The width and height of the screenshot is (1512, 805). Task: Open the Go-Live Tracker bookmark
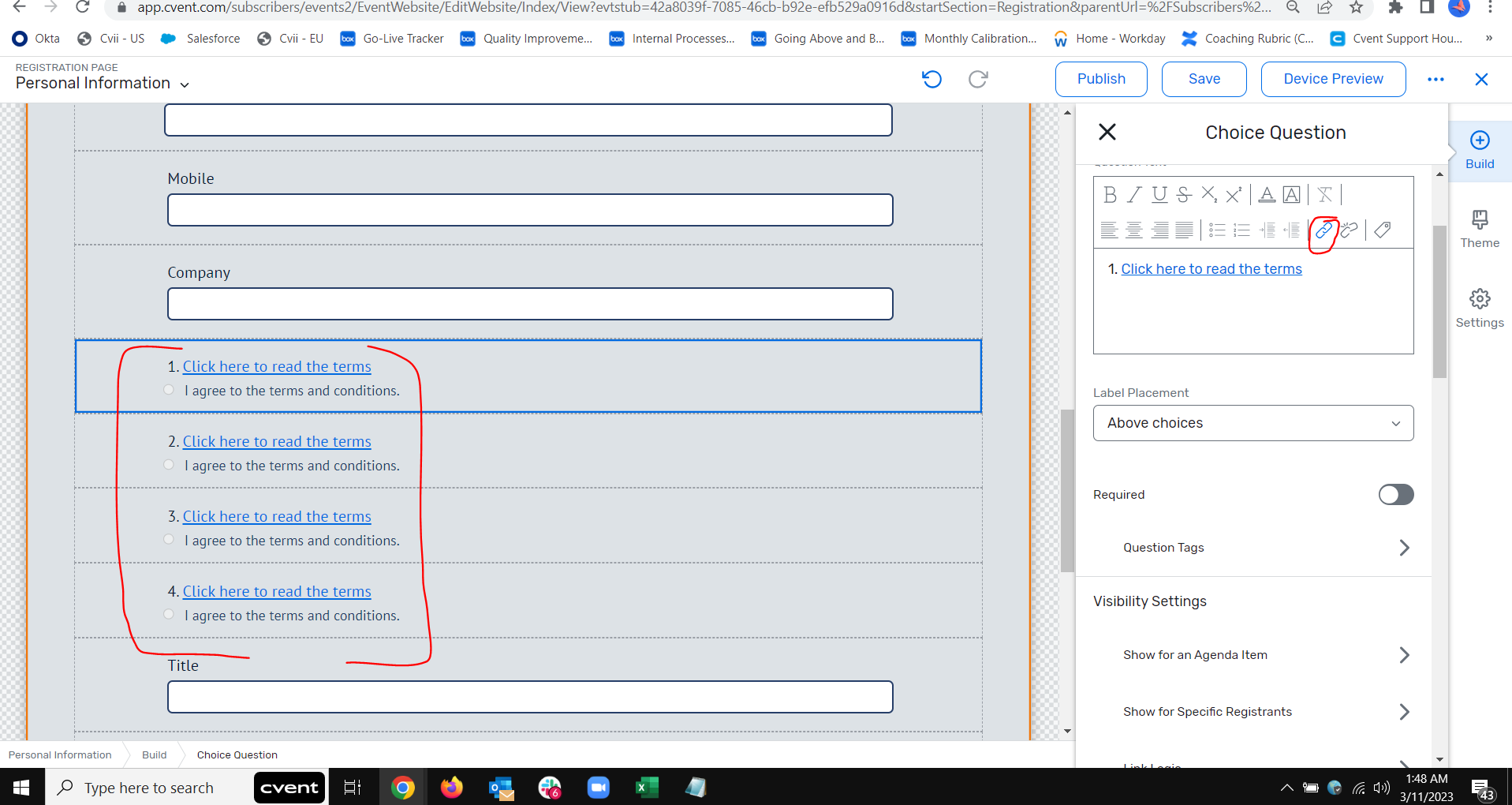[x=392, y=39]
